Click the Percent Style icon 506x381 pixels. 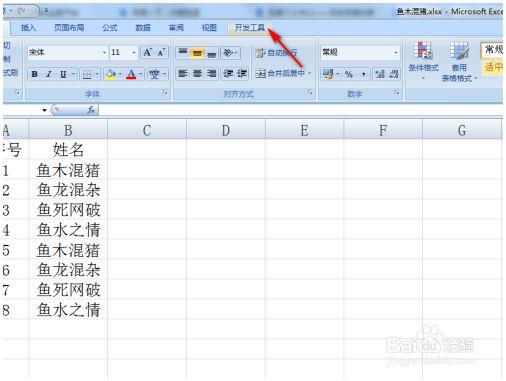(x=349, y=74)
